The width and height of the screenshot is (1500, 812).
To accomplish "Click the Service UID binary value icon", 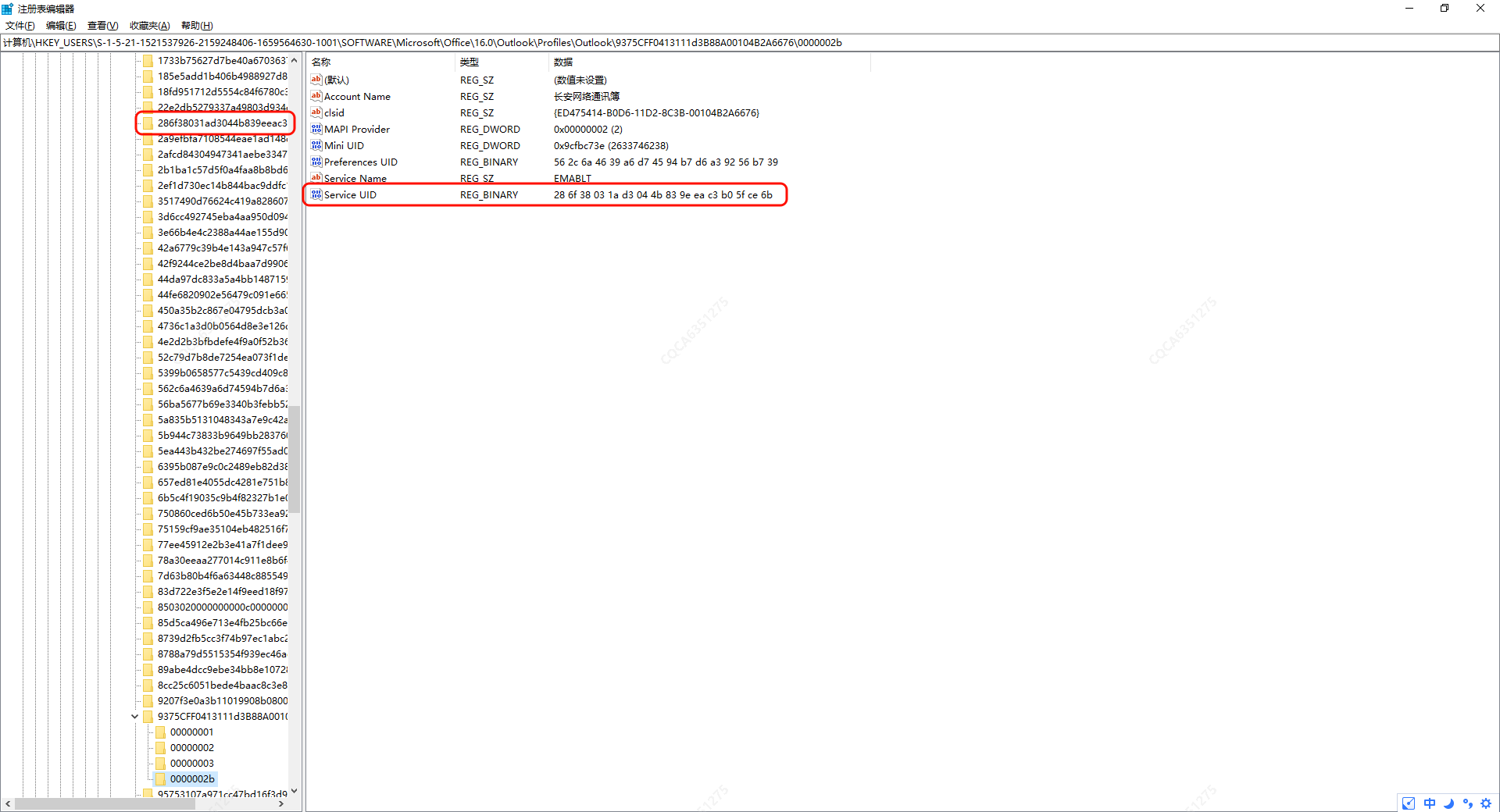I will [316, 194].
